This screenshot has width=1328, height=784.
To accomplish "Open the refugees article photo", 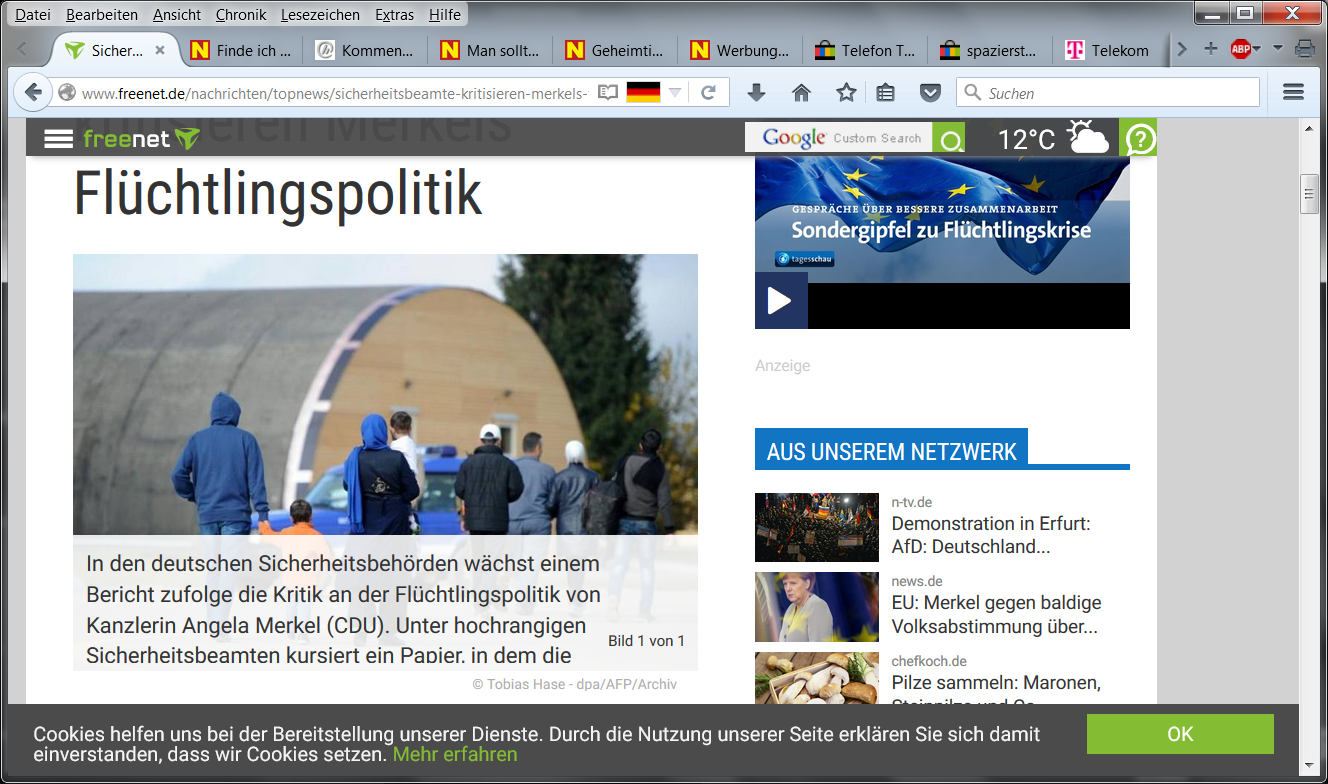I will pyautogui.click(x=385, y=394).
